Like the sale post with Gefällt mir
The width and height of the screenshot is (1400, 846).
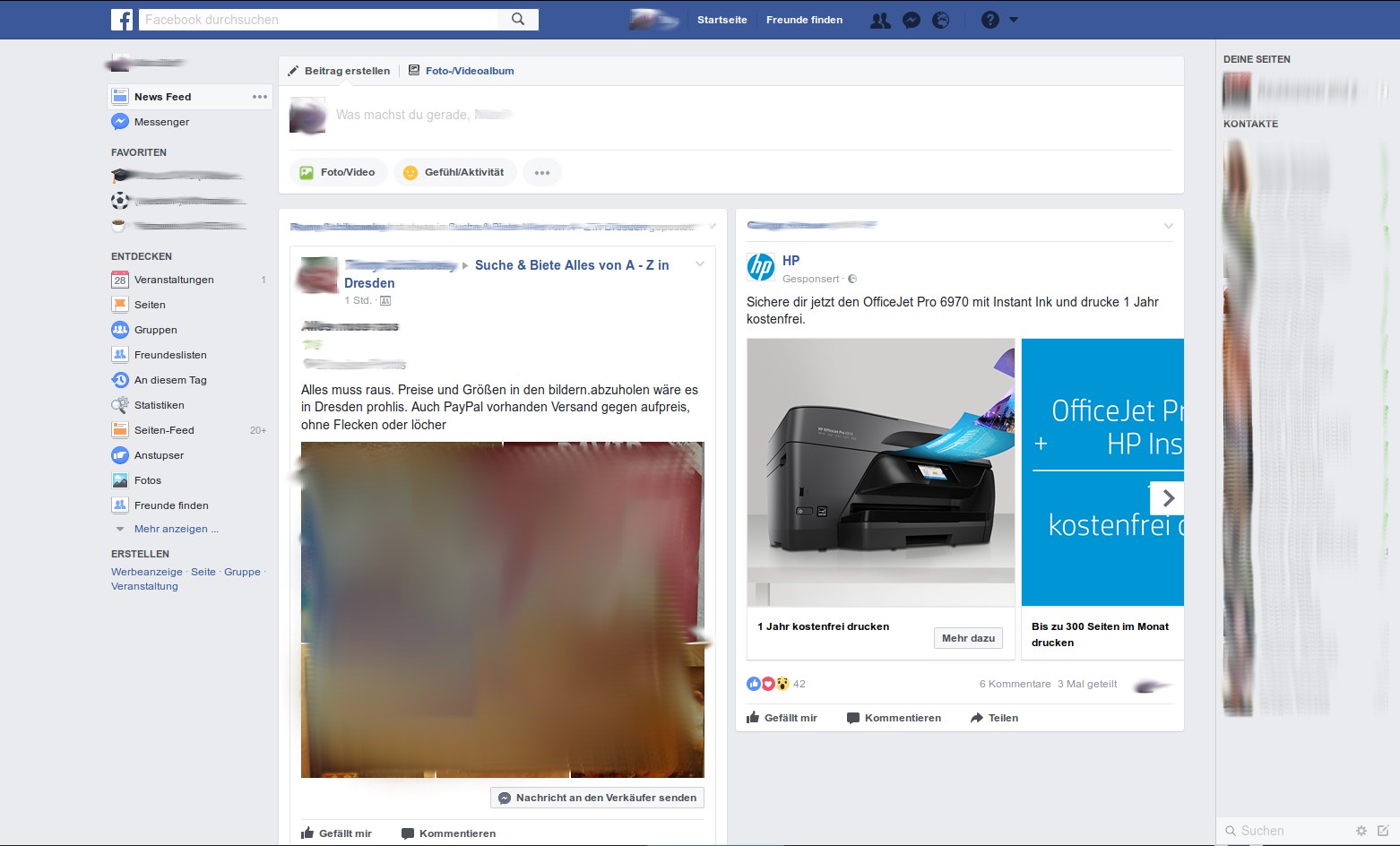point(336,833)
